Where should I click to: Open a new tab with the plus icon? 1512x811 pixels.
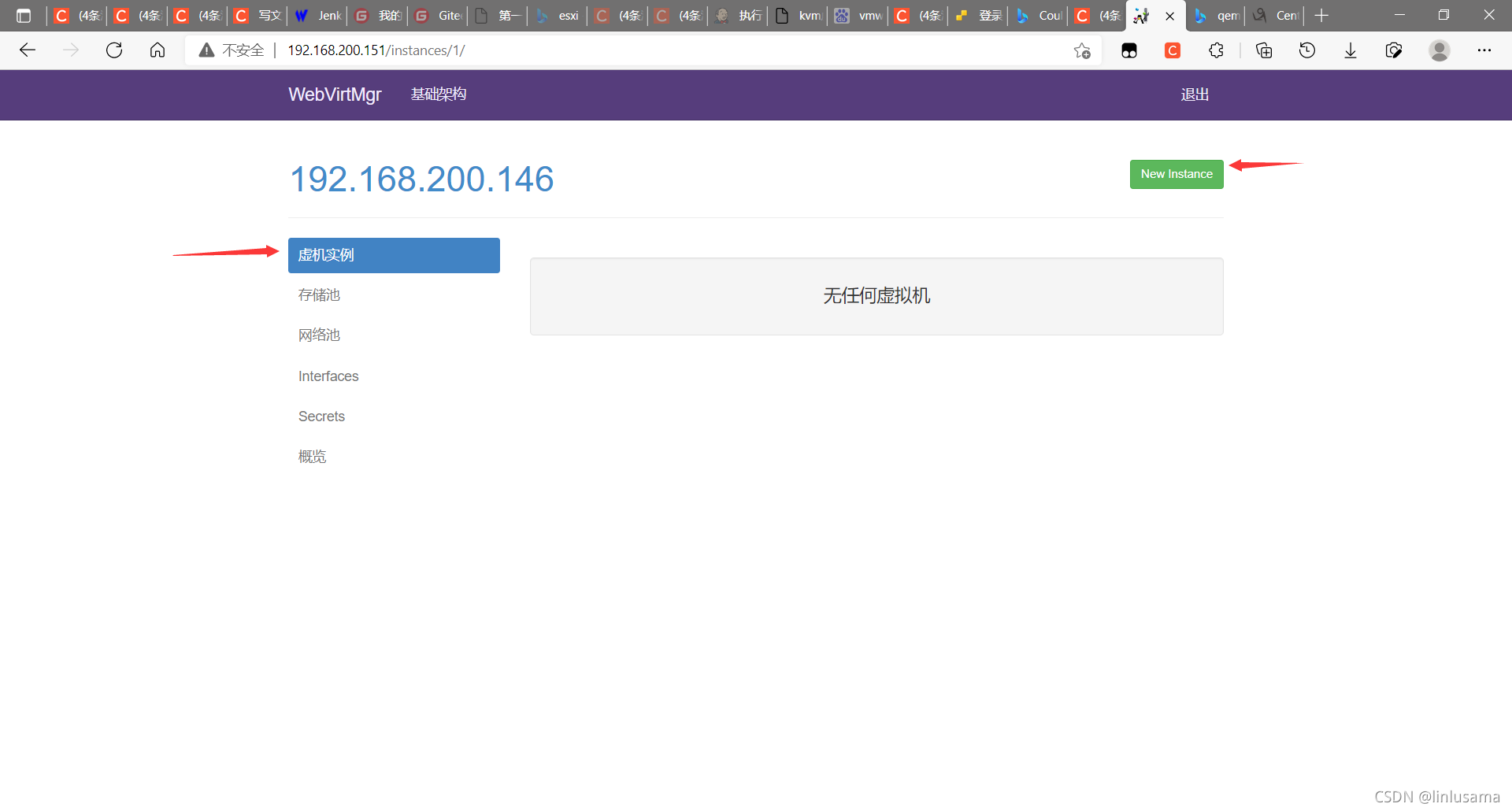coord(1321,16)
